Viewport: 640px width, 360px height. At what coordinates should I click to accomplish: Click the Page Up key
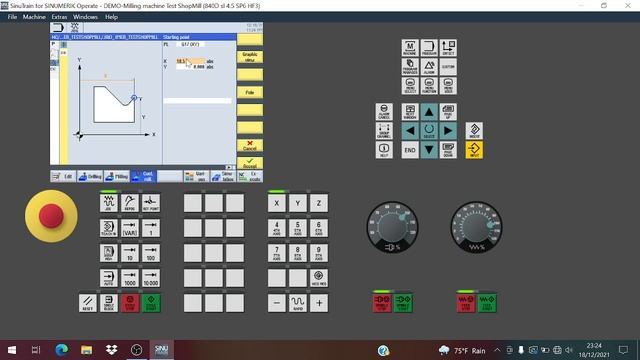click(x=448, y=111)
